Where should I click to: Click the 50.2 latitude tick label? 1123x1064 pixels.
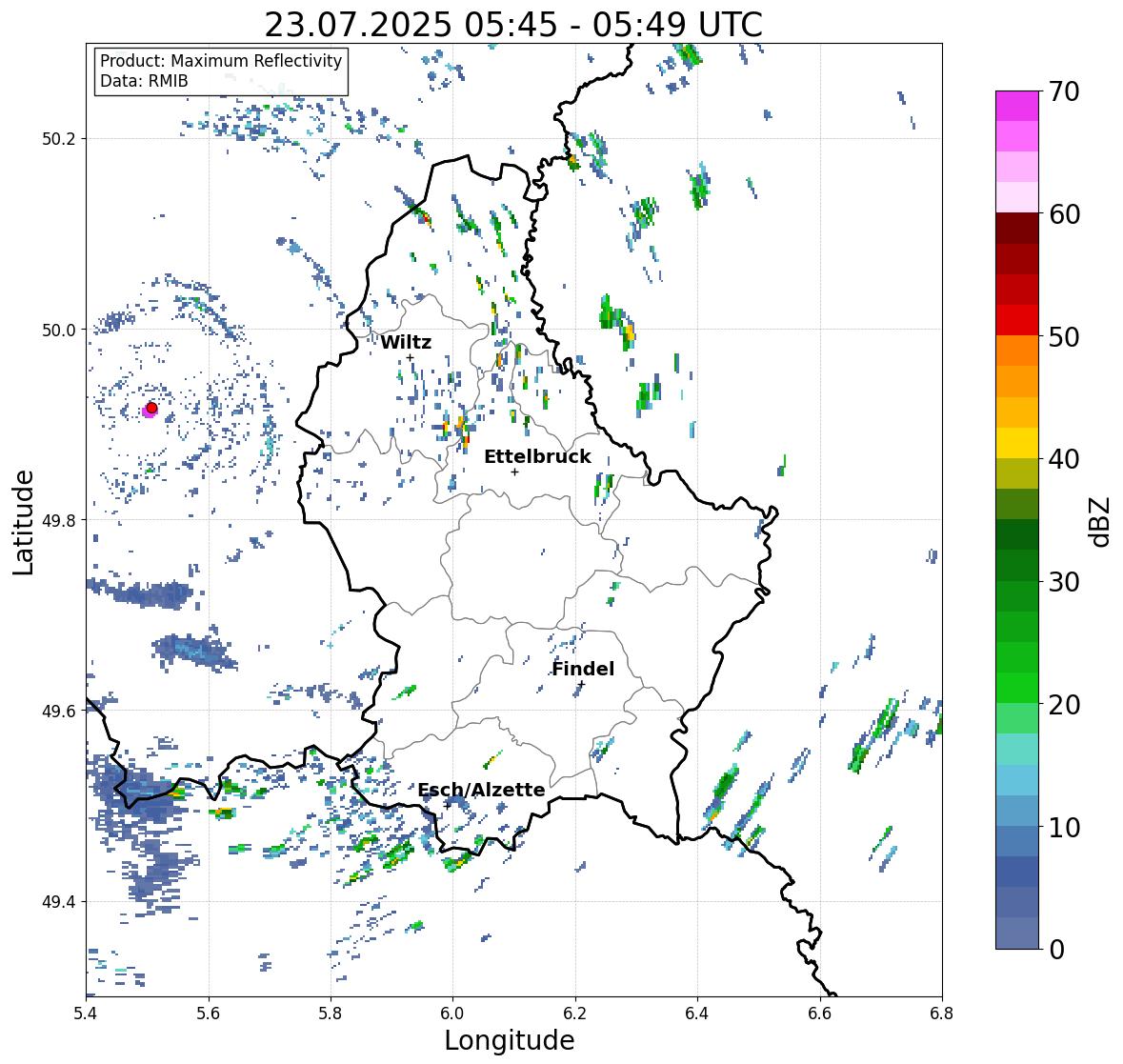(58, 139)
